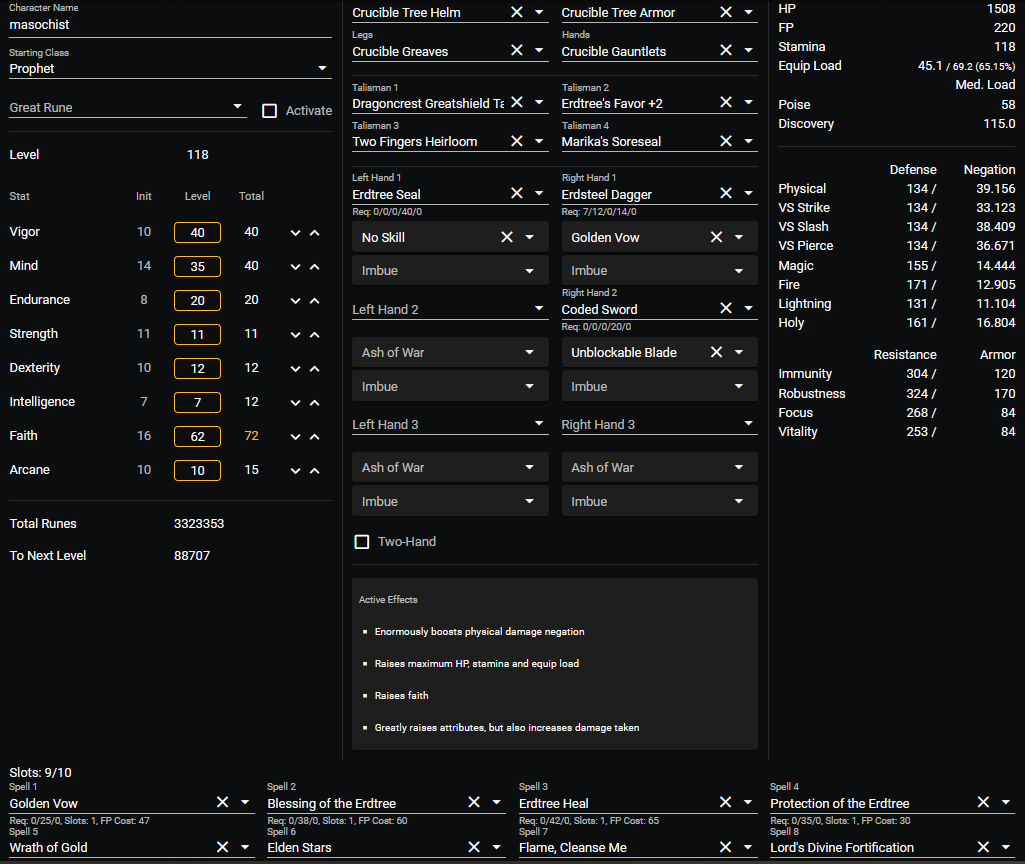Remove Elden Stars spell
The height and width of the screenshot is (864, 1025).
(x=474, y=847)
